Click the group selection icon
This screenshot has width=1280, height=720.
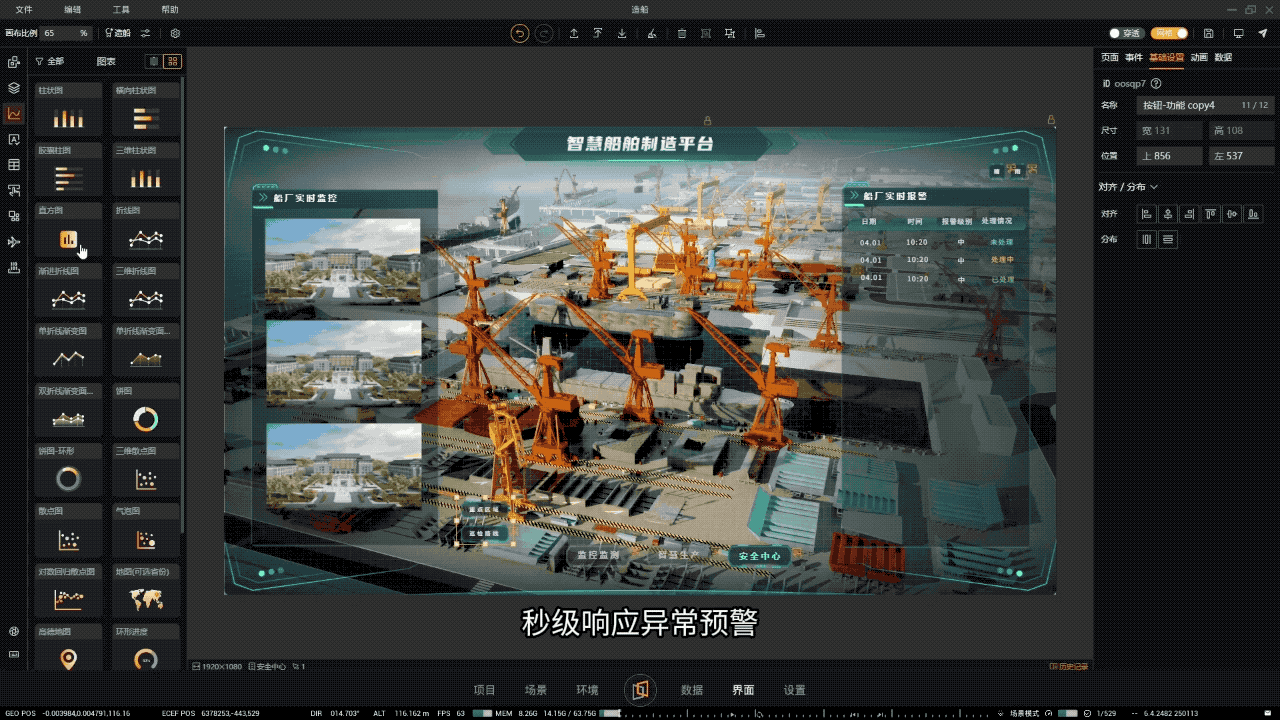tap(707, 33)
